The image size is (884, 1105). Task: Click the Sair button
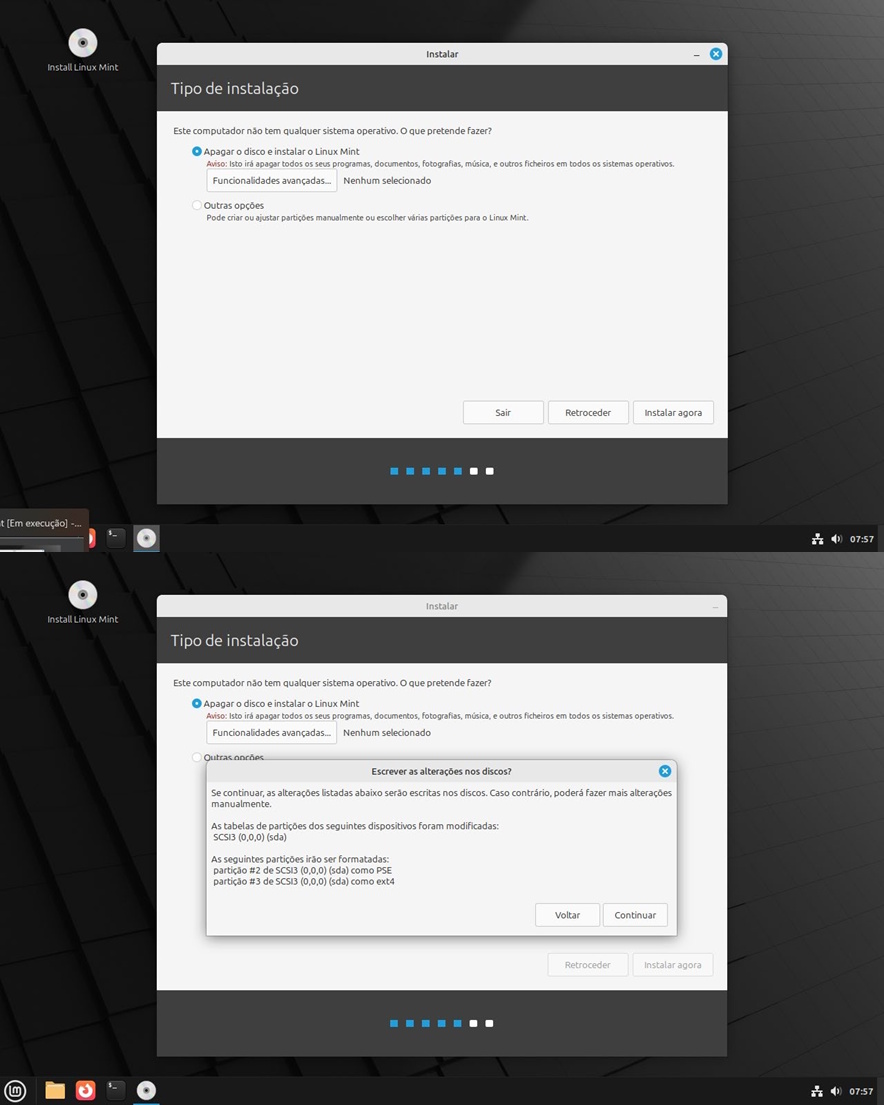click(503, 413)
